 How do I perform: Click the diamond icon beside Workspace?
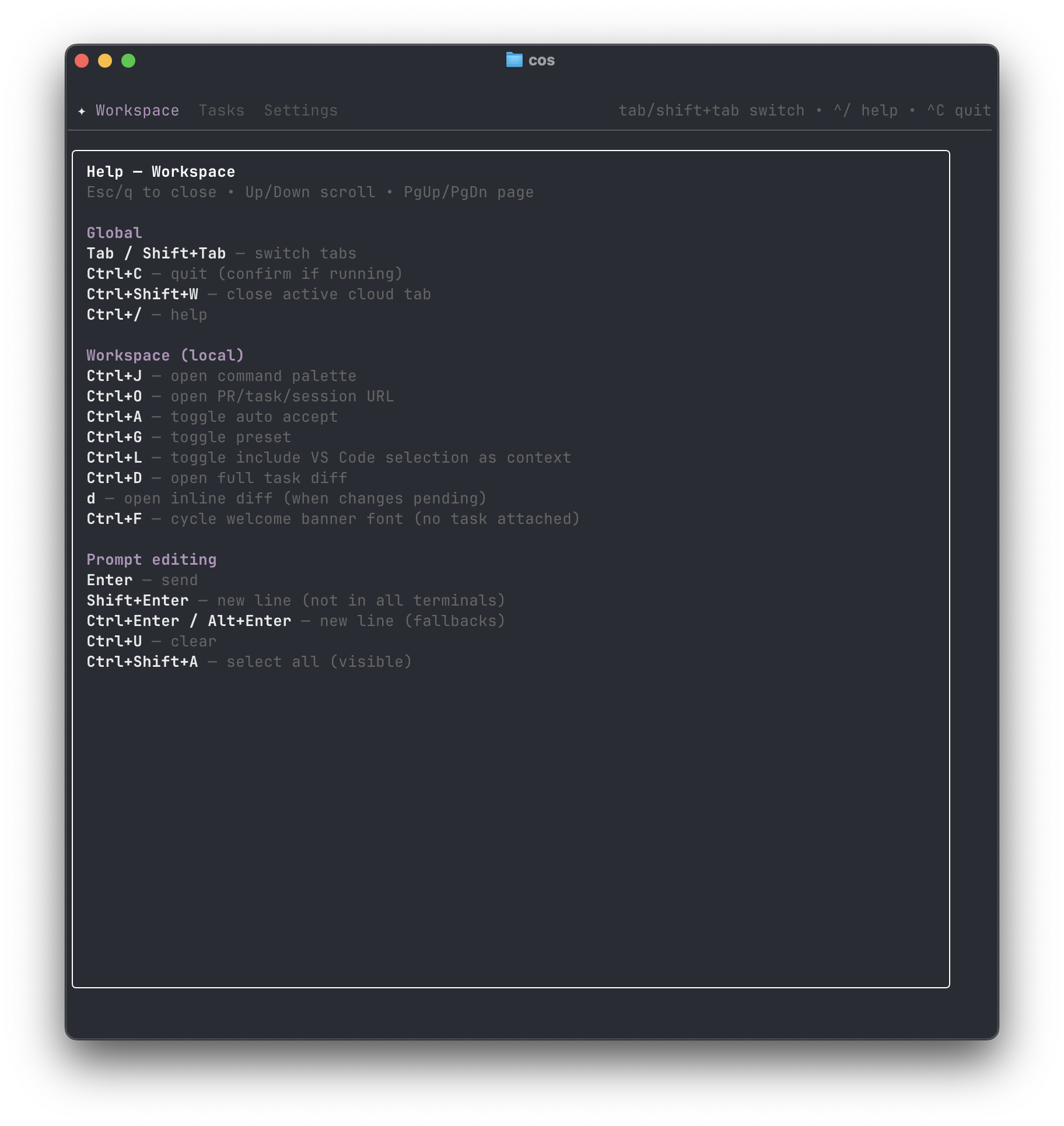(x=82, y=111)
